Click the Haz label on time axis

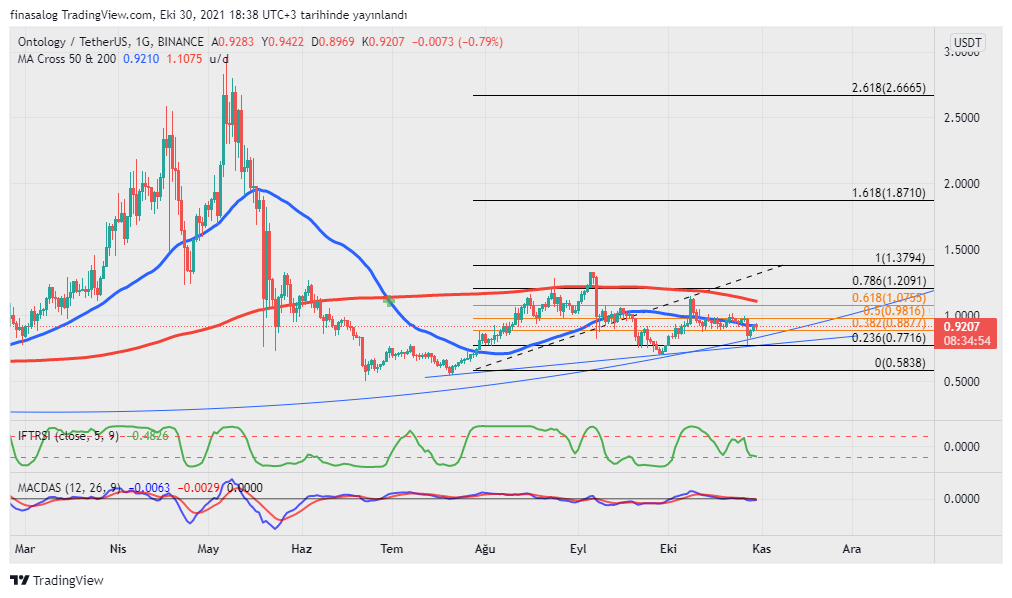301,549
